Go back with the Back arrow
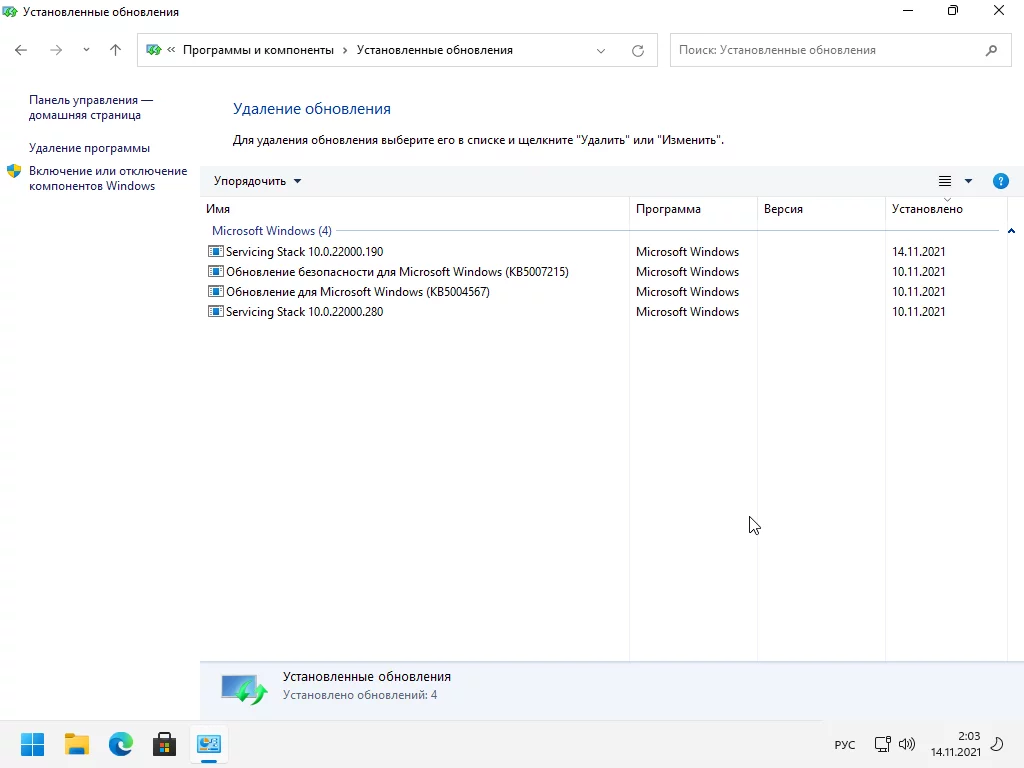Screen dimensions: 1024x768 tap(21, 50)
